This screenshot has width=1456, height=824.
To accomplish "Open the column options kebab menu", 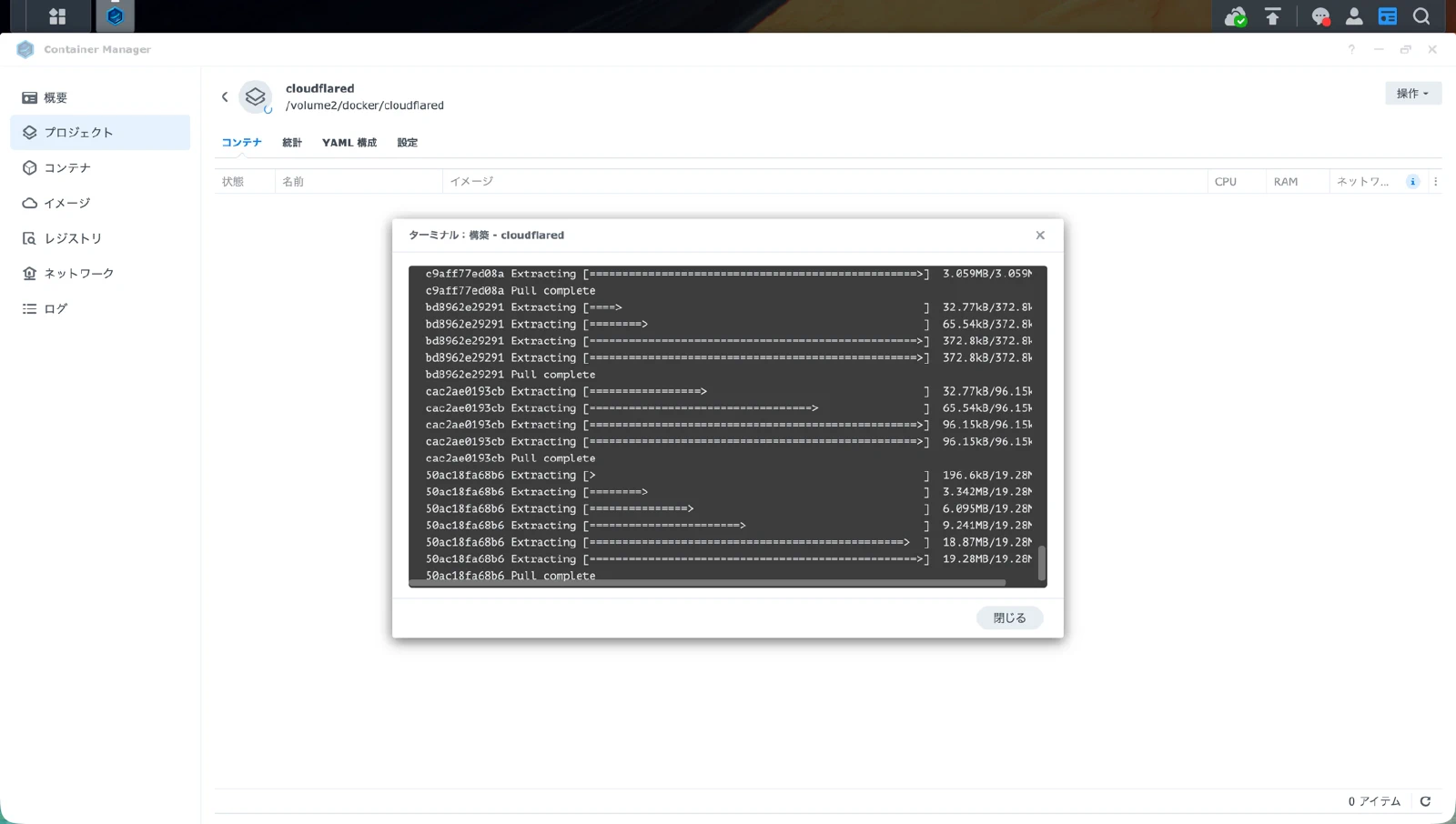I will [x=1436, y=181].
